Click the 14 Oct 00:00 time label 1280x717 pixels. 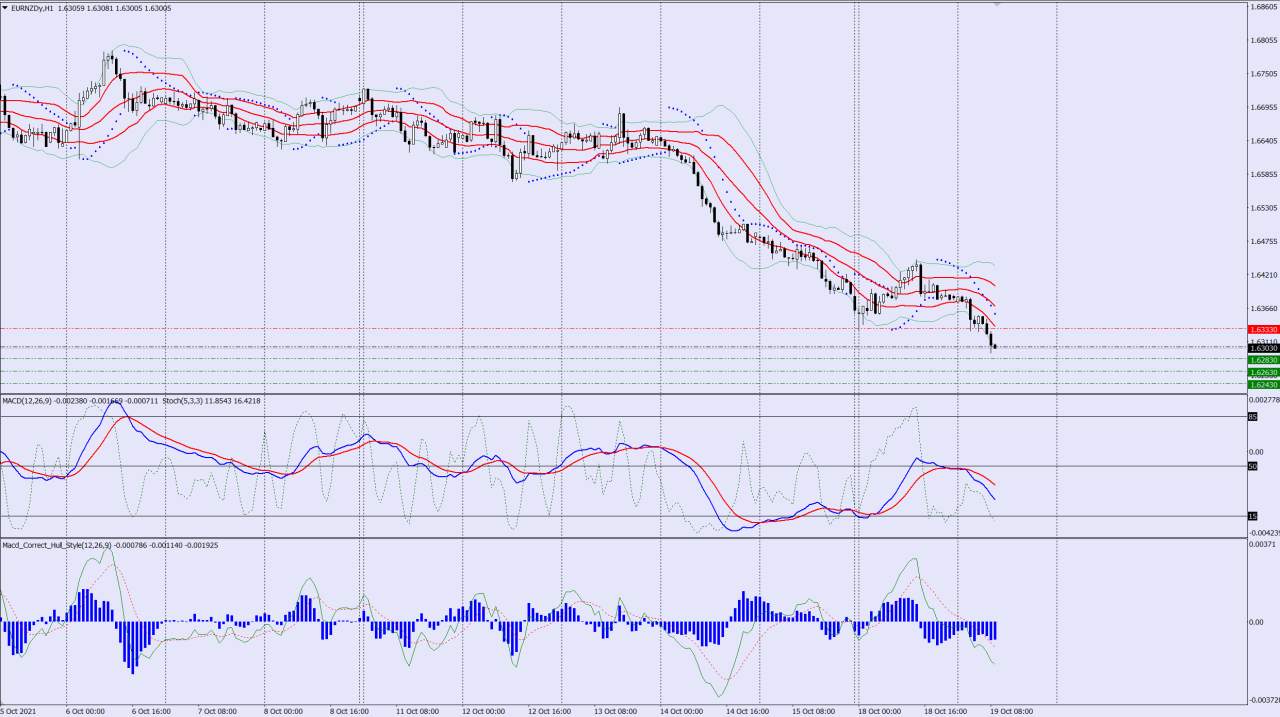682,711
